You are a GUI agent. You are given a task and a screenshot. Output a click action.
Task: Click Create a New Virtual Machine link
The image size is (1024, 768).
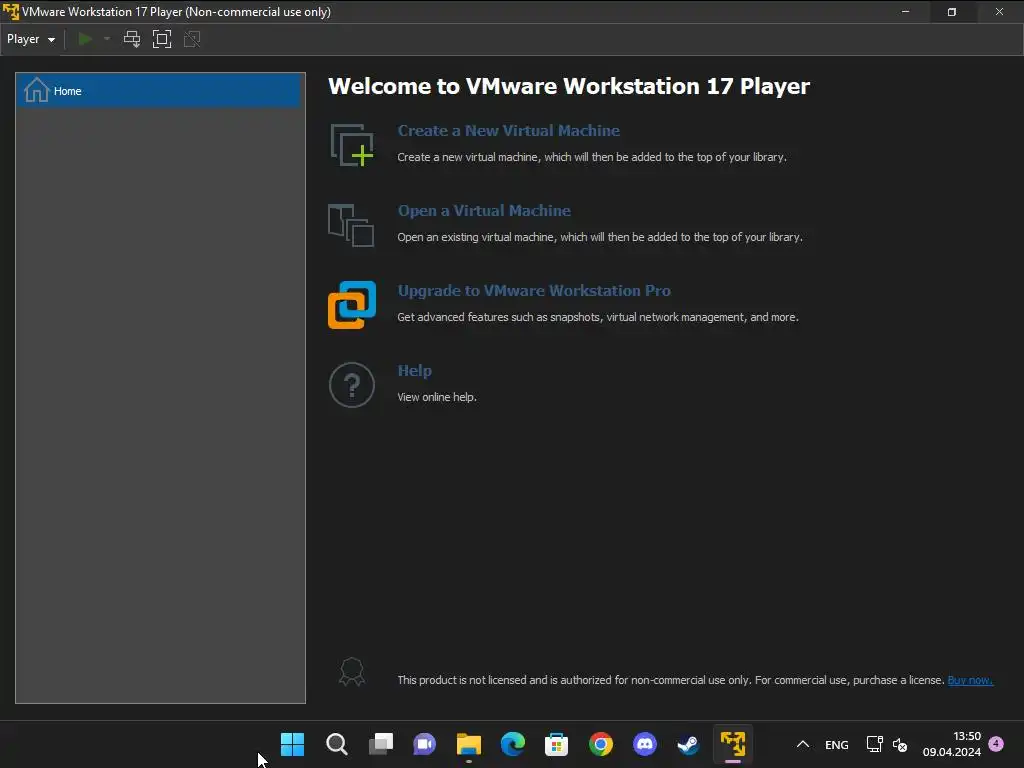pos(509,131)
